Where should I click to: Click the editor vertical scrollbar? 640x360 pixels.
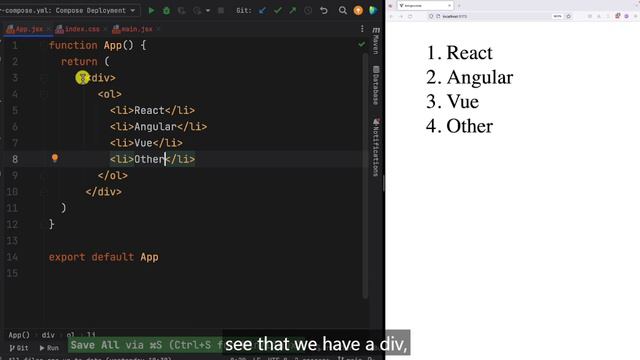[365, 176]
